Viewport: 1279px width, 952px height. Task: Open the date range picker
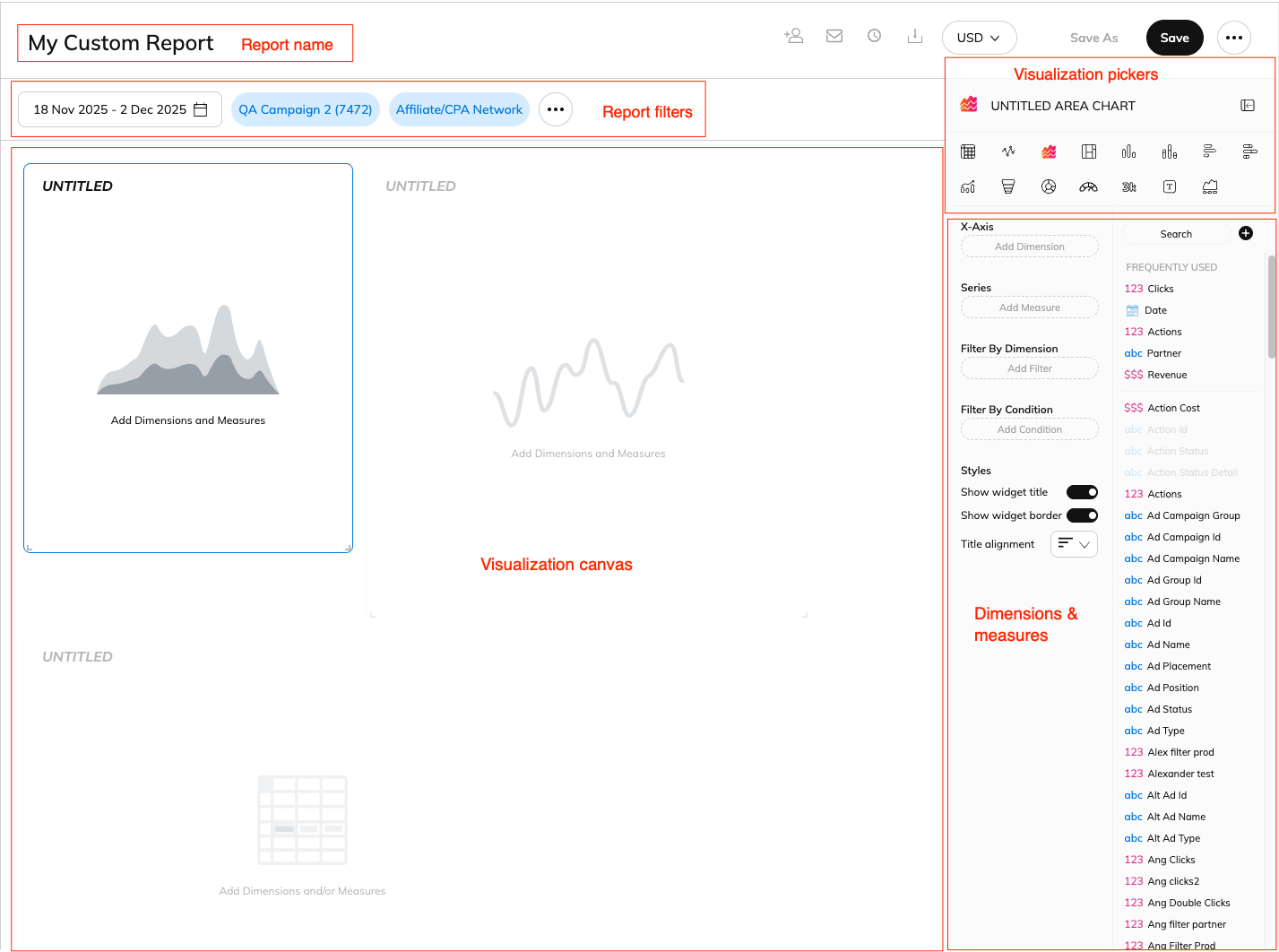[x=120, y=109]
